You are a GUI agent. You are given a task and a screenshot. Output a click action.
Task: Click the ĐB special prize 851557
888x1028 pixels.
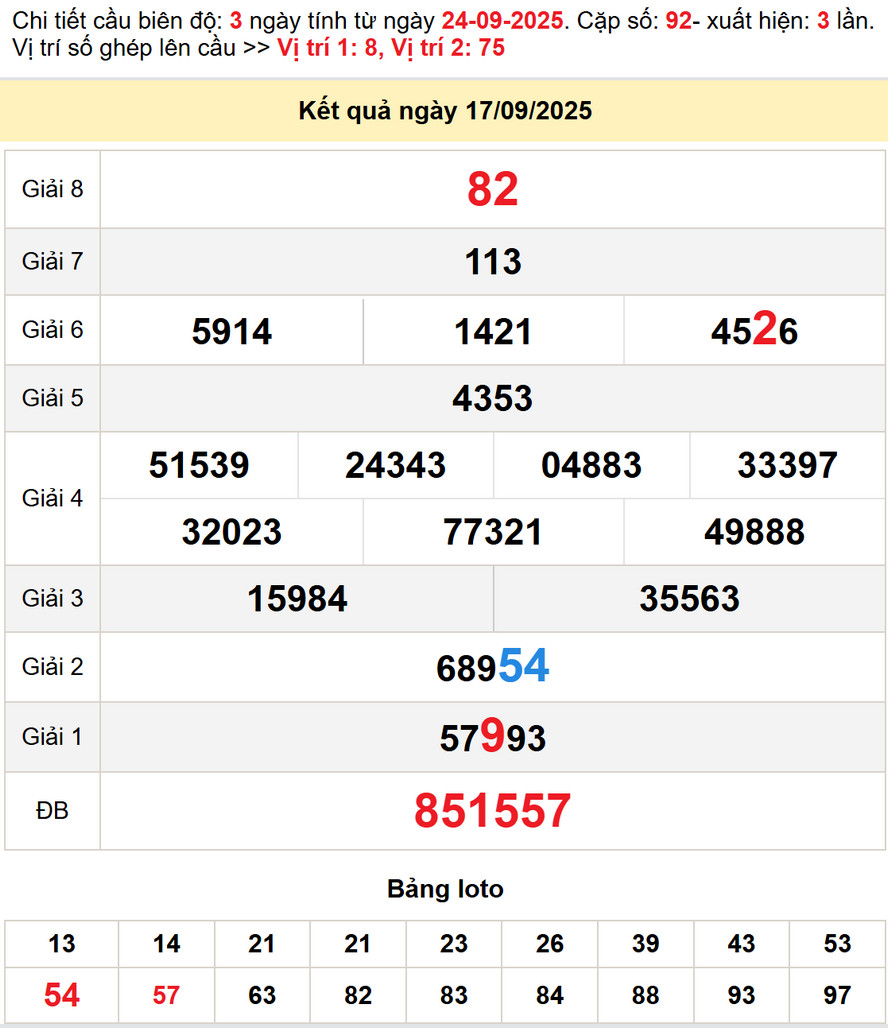point(493,811)
